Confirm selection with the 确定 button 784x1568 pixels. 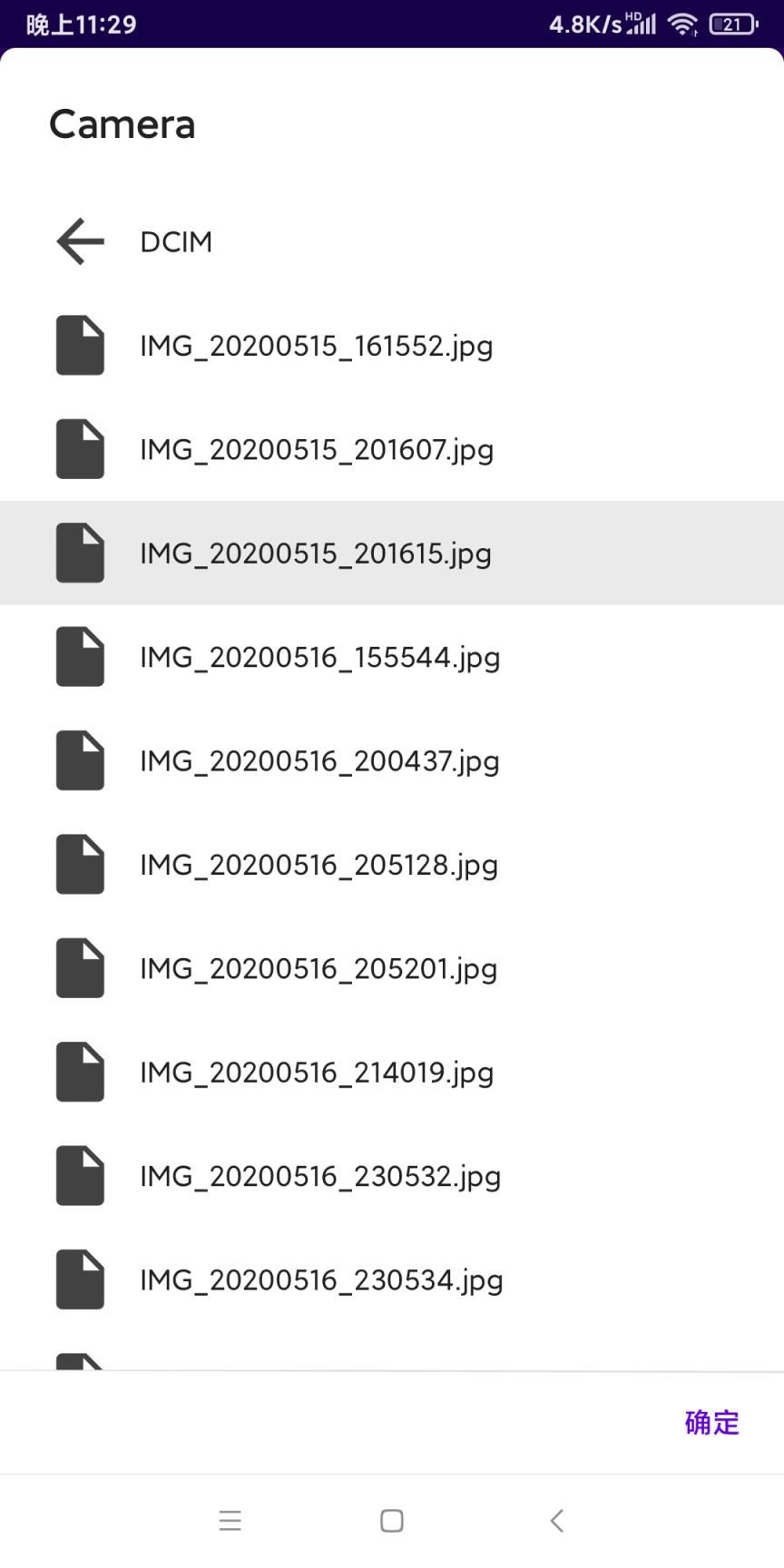[712, 1422]
